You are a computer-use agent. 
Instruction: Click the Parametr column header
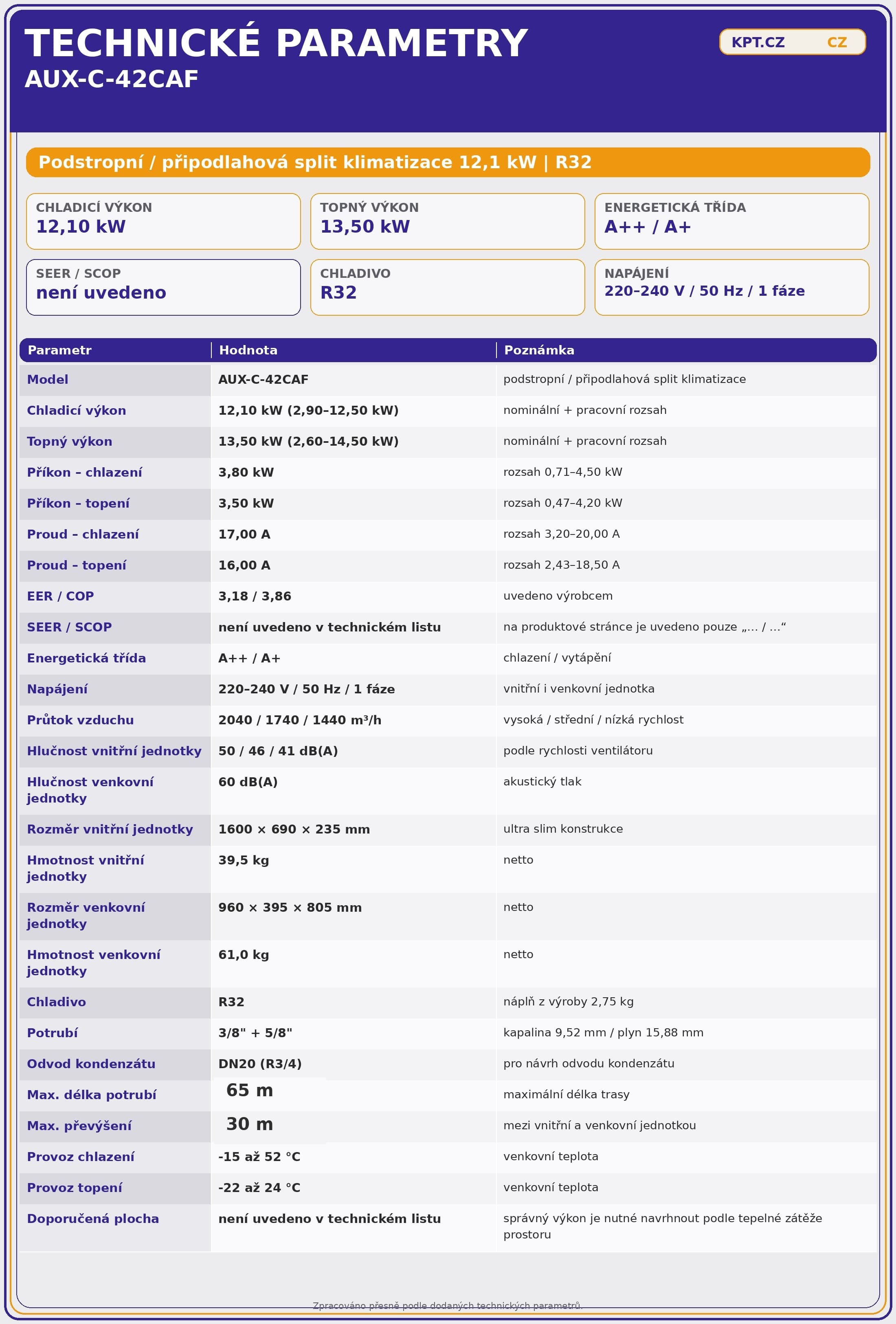pos(59,350)
